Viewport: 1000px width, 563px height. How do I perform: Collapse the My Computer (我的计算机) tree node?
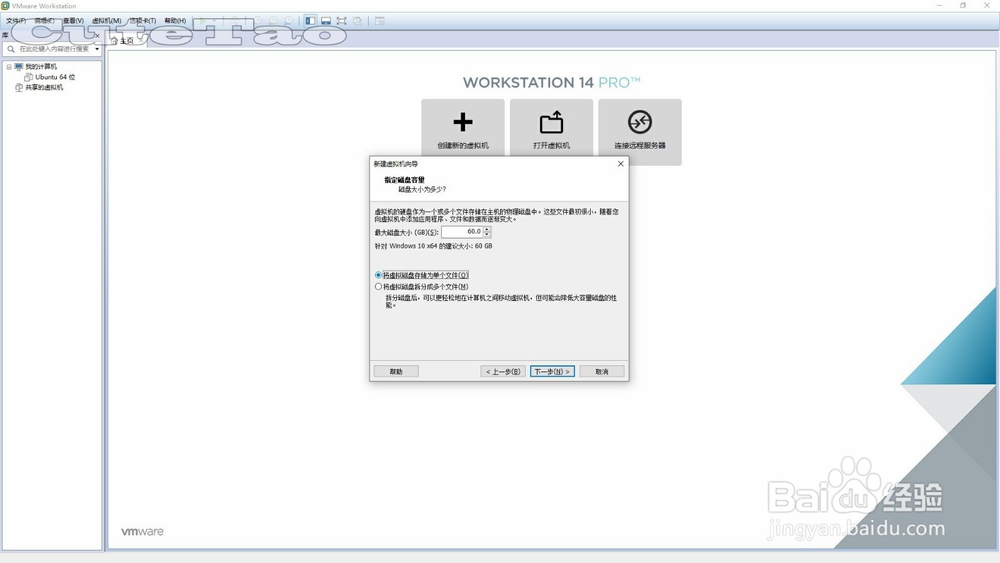coord(9,67)
